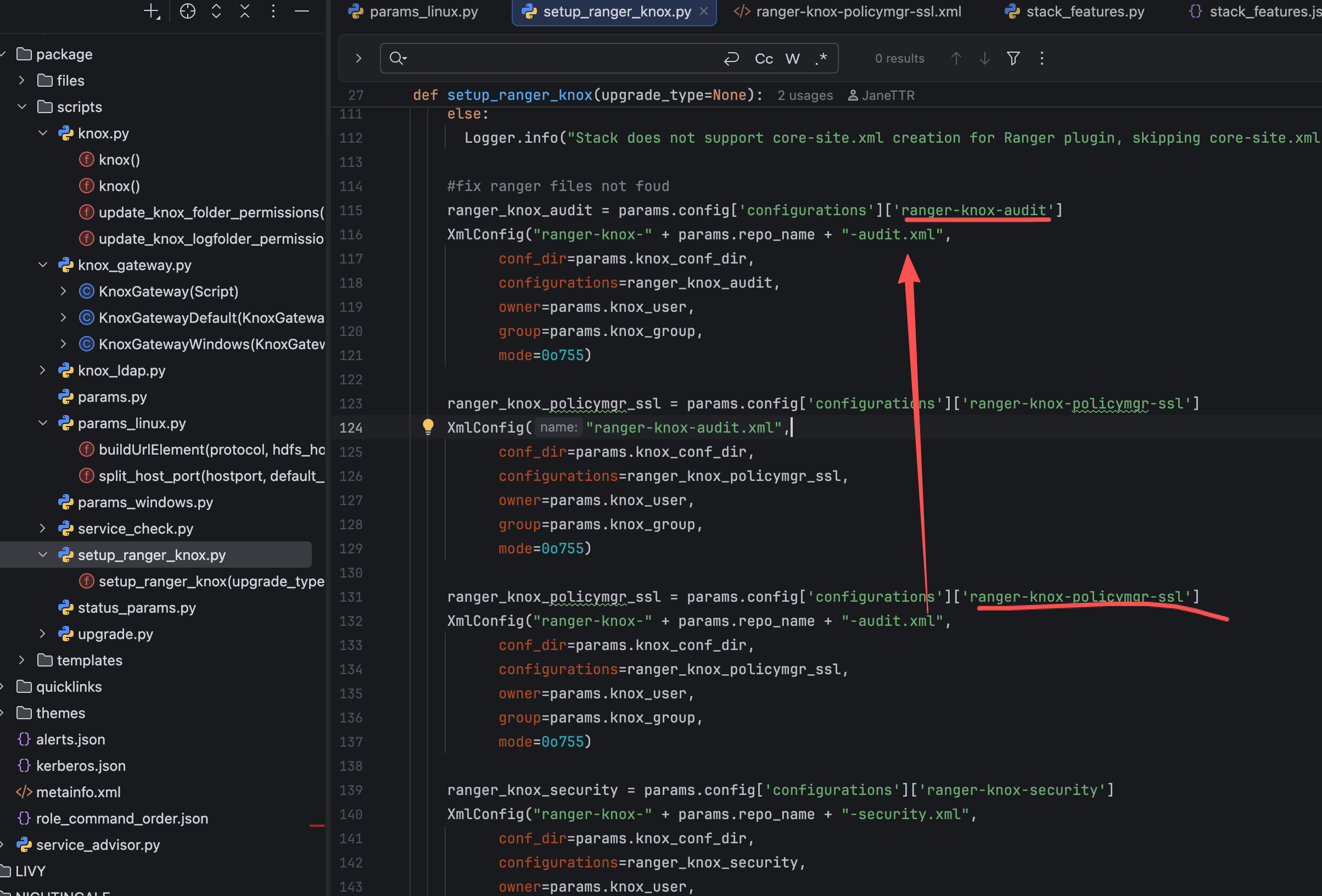Expand the KnoxGateway(Script) class node
The height and width of the screenshot is (896, 1322).
(x=63, y=292)
